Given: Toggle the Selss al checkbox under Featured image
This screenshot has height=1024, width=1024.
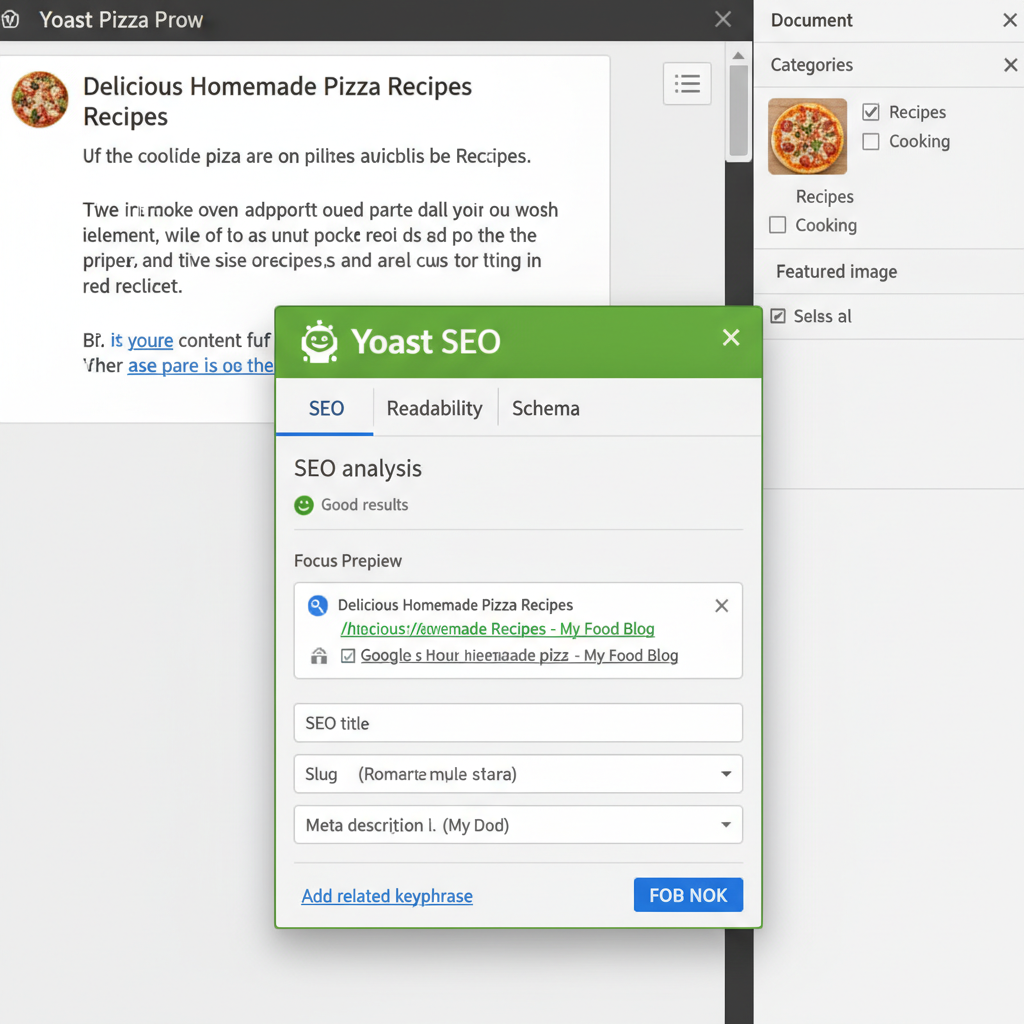Looking at the screenshot, I should [x=778, y=316].
